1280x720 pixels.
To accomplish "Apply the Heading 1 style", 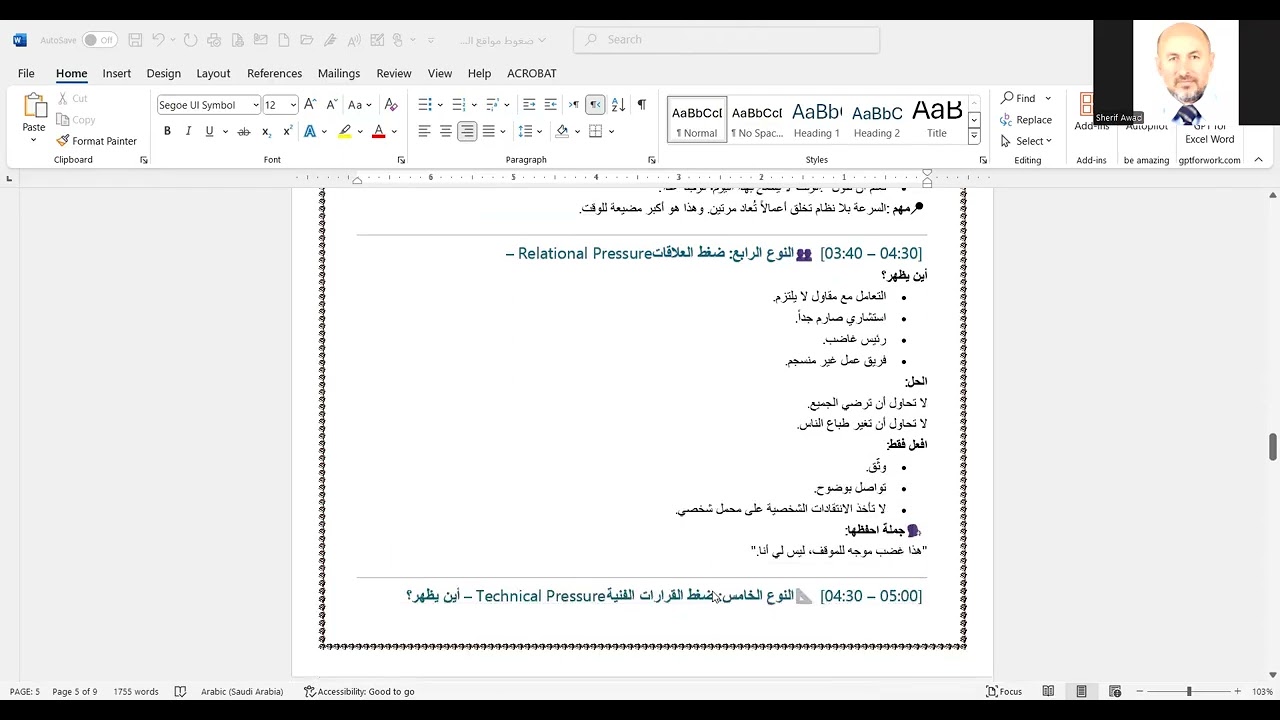I will (x=817, y=119).
